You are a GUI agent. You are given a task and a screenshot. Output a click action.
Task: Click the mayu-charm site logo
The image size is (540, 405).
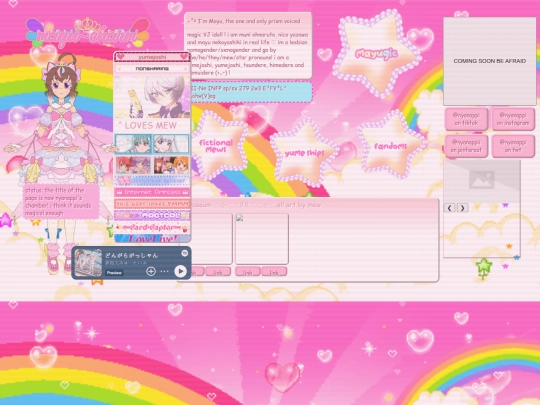(x=88, y=34)
